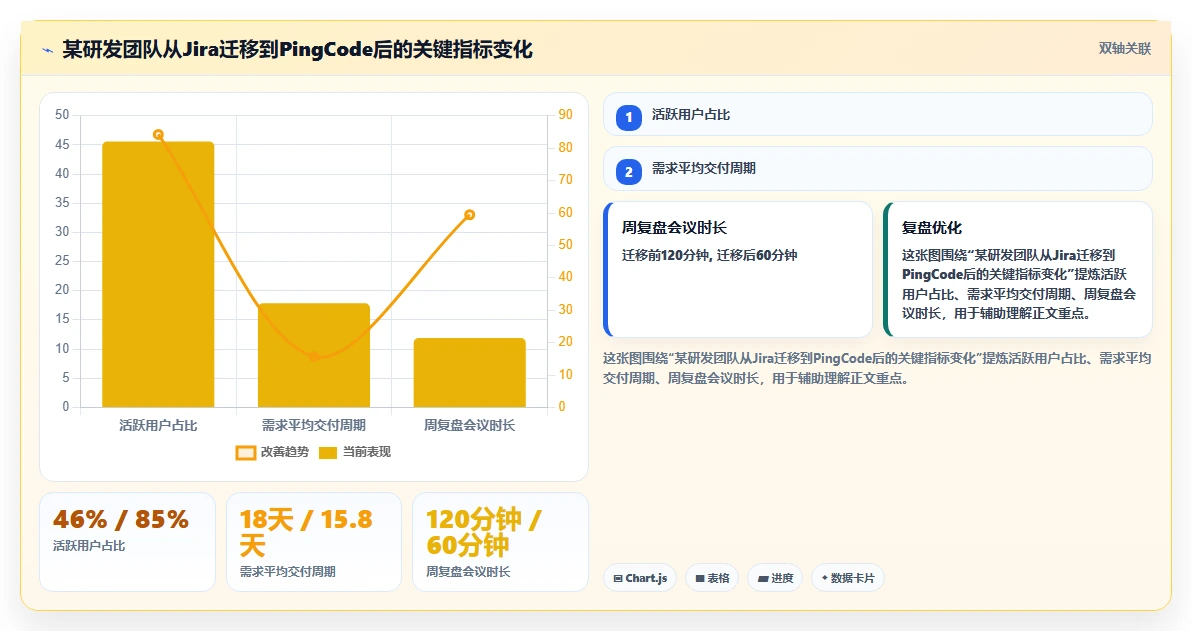Click the text 迁移前120分钟, 迁移后60分钟
Screen dimensions: 1192x631
(709, 255)
